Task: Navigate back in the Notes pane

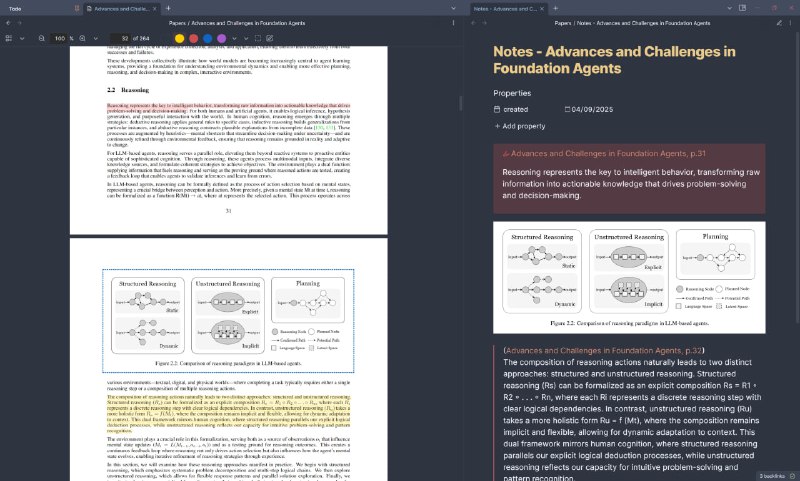Action: [473, 23]
